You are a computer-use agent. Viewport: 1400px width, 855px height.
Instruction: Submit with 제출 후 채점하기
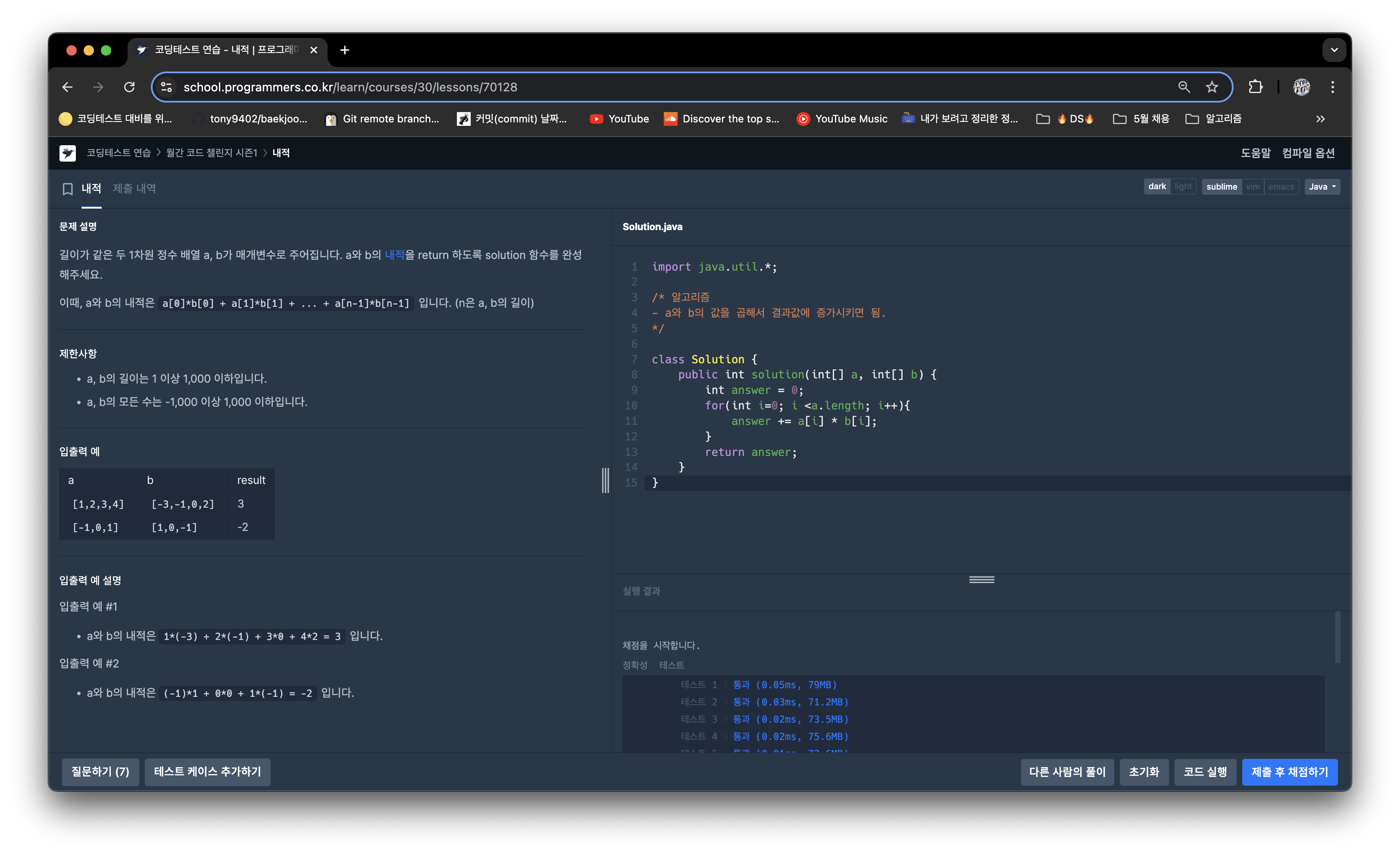coord(1290,771)
